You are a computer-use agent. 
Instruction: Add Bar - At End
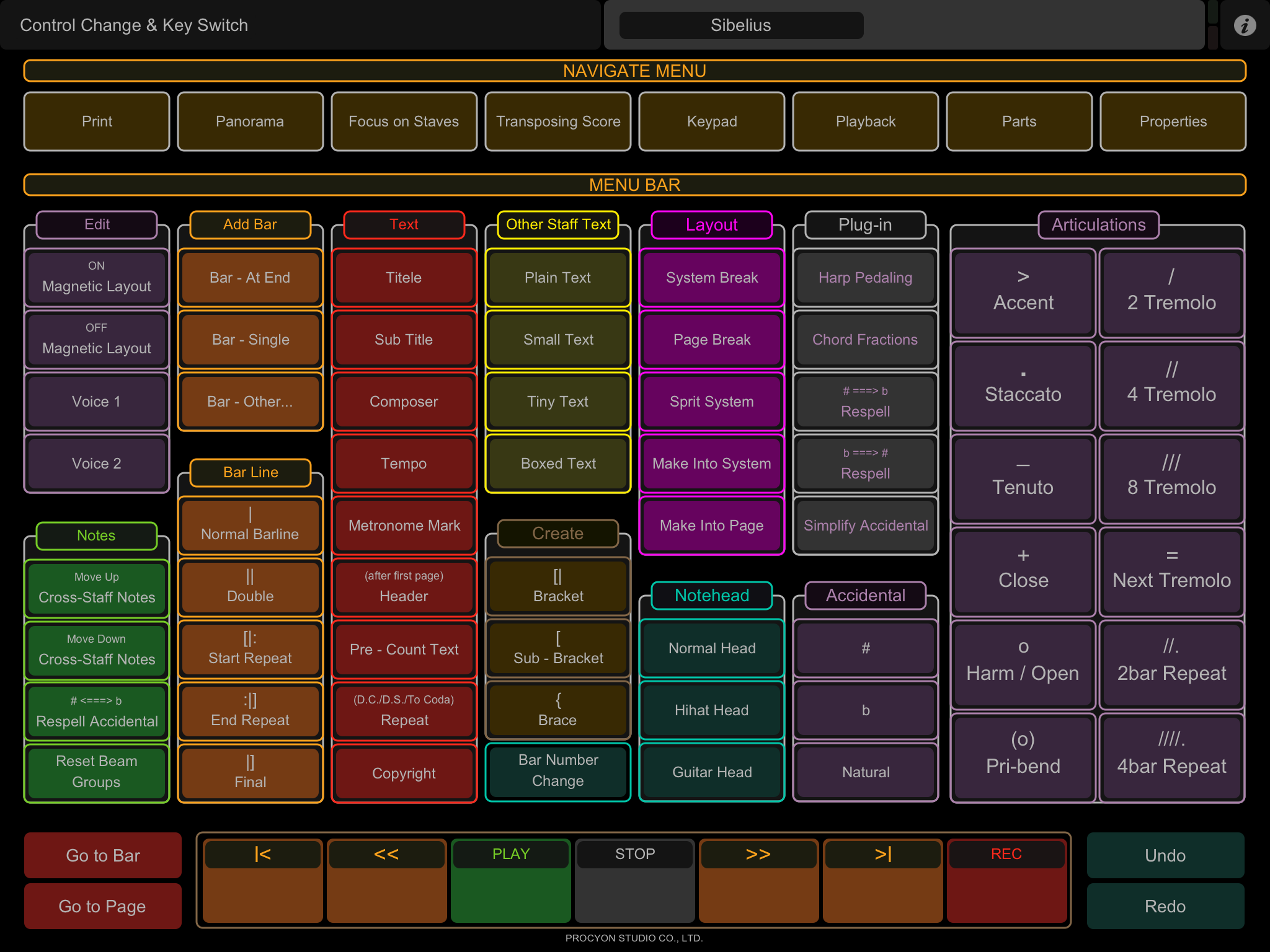pos(250,278)
